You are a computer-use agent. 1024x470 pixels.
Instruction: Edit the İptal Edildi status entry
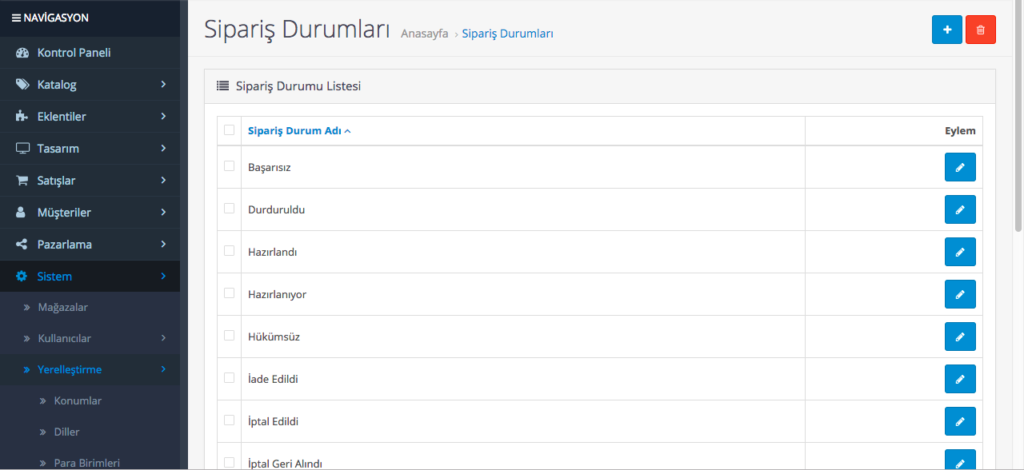(x=959, y=421)
